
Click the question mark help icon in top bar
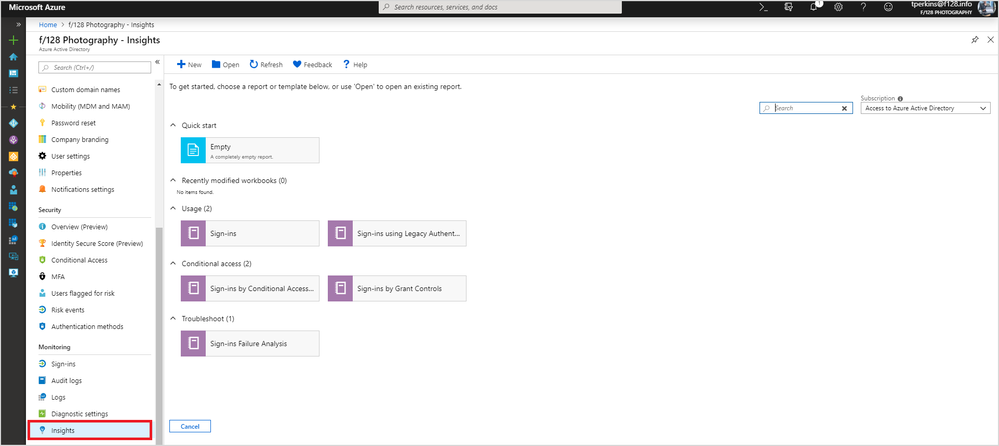863,8
